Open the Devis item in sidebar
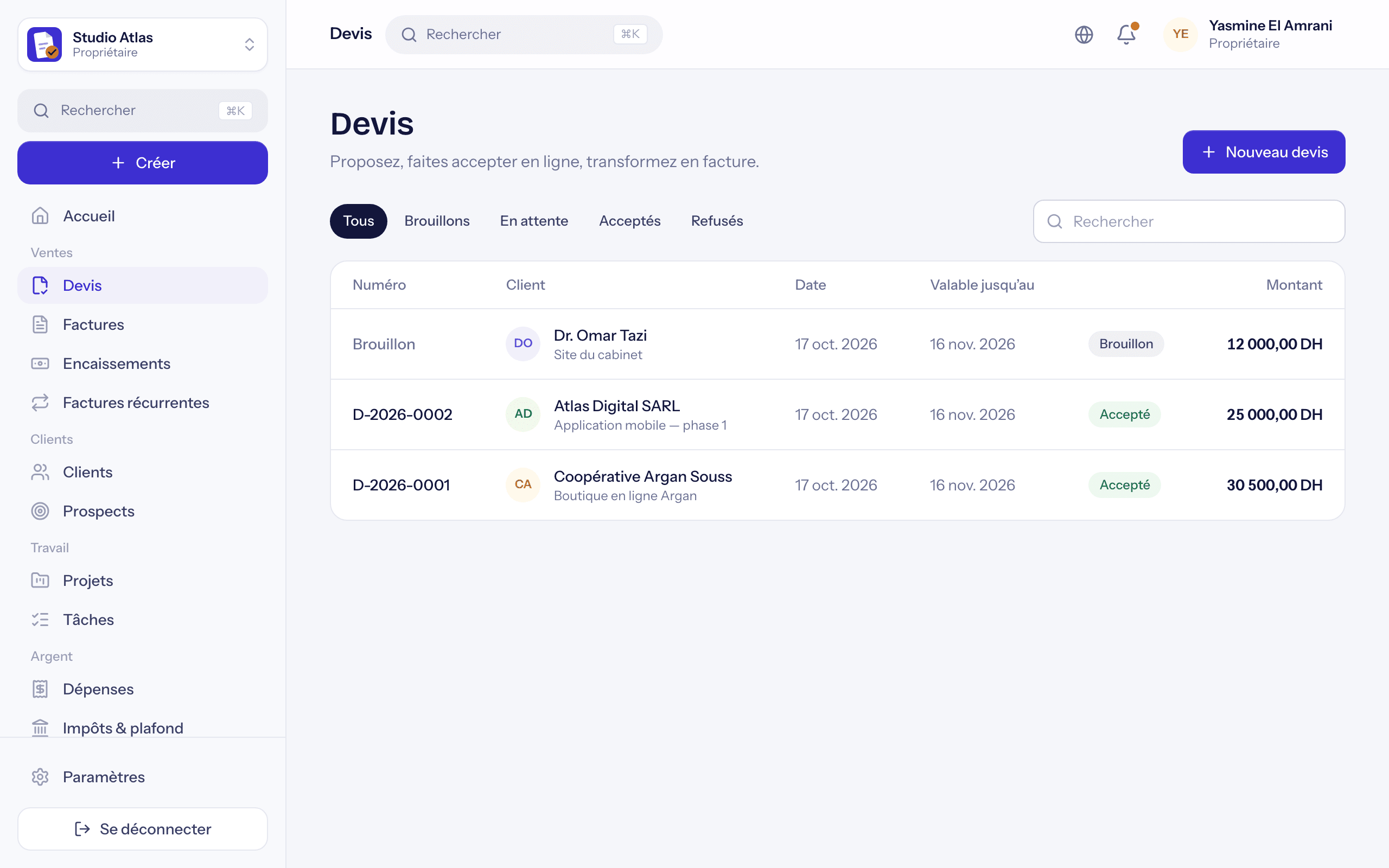Viewport: 1389px width, 868px height. (142, 285)
